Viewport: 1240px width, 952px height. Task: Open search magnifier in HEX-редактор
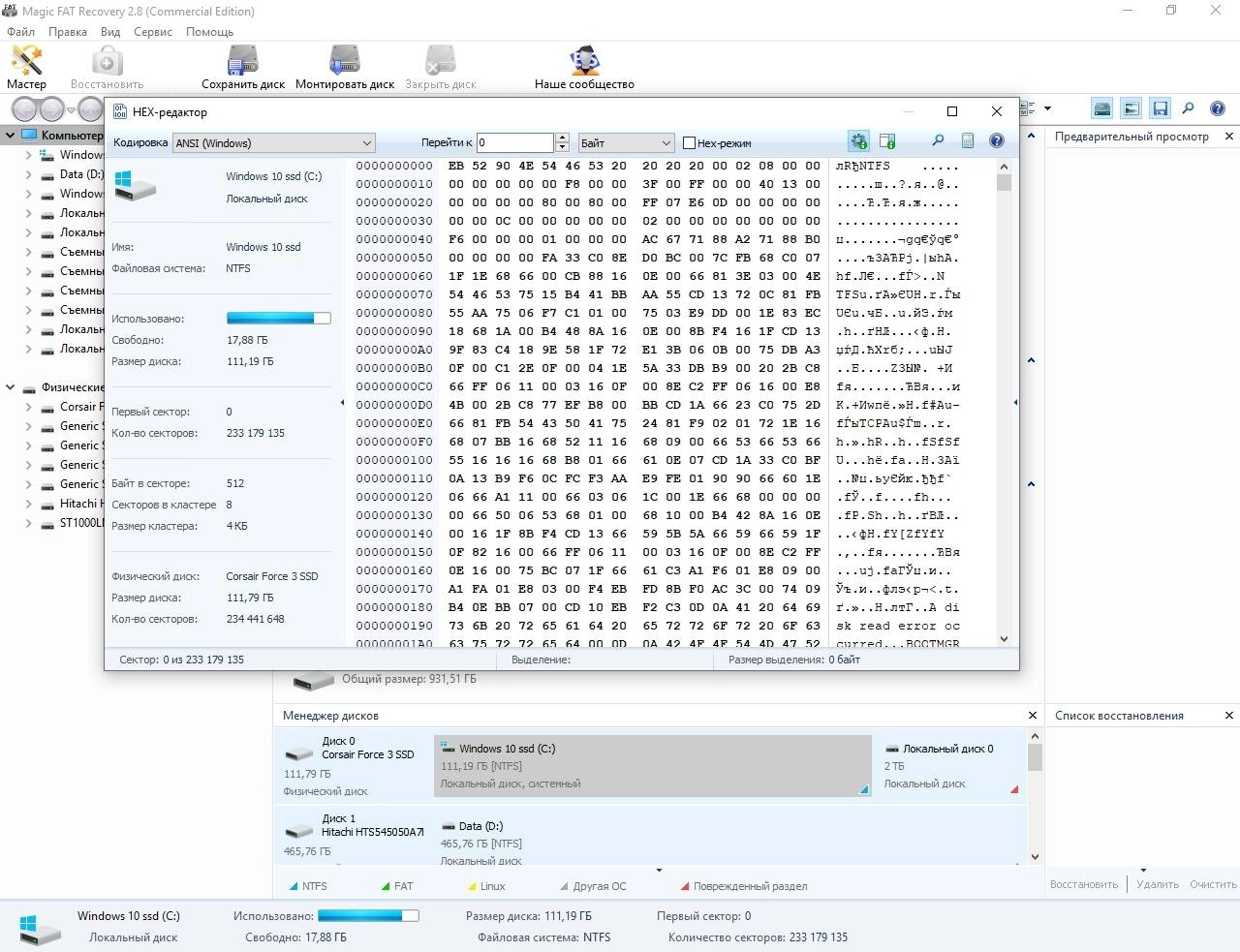point(938,141)
